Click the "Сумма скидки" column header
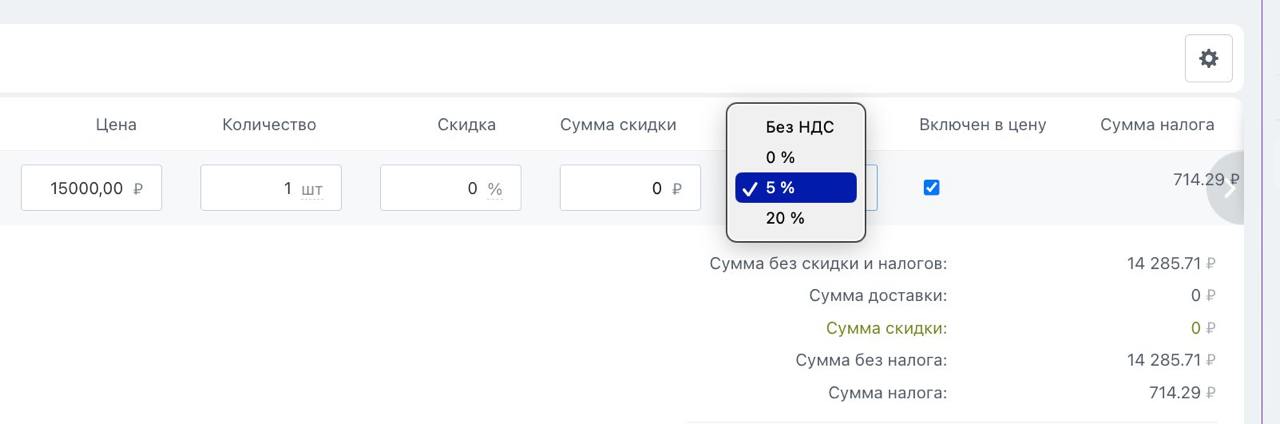 point(618,125)
